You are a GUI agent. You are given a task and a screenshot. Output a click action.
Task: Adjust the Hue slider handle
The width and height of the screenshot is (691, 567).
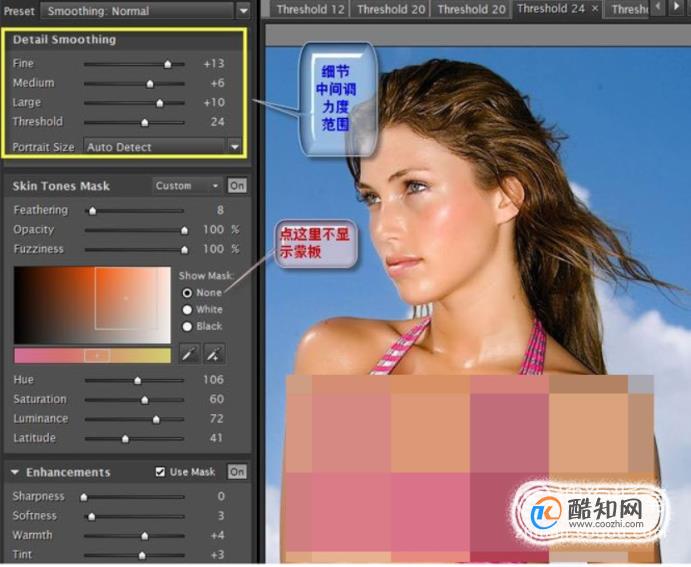pos(138,381)
